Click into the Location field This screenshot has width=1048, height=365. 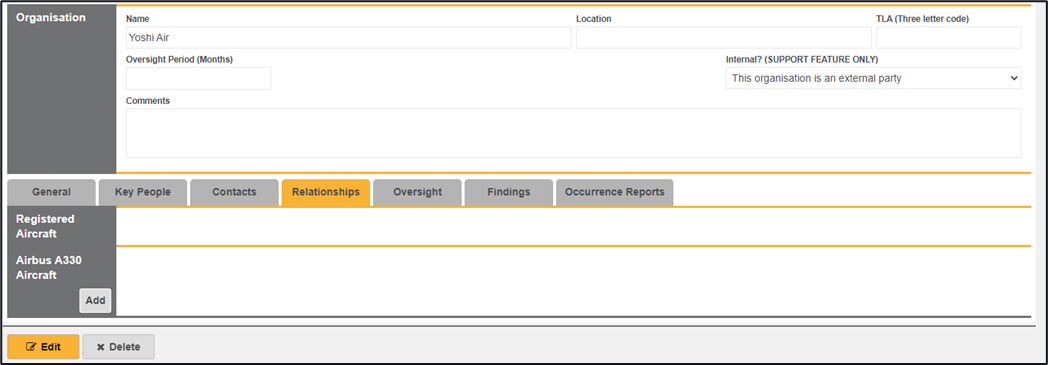[724, 37]
